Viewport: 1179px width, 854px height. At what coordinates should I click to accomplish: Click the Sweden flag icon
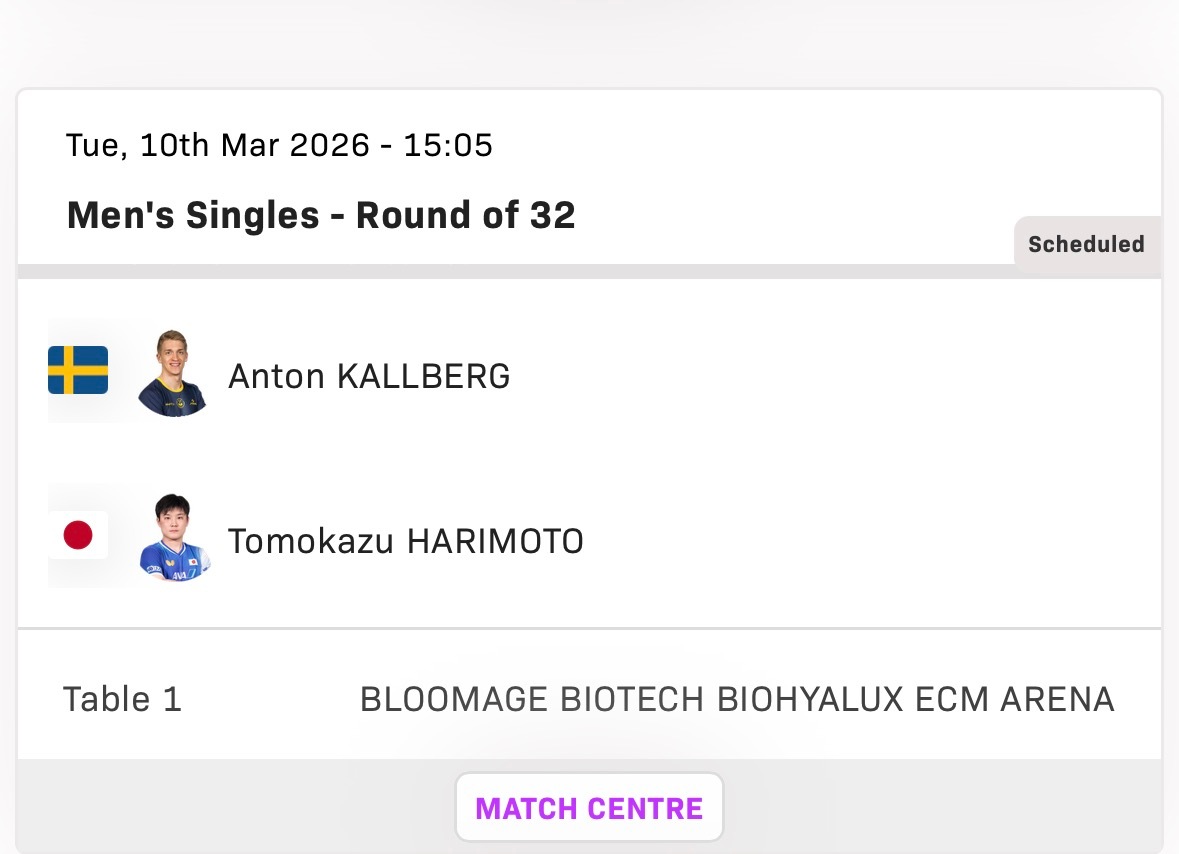click(x=78, y=370)
